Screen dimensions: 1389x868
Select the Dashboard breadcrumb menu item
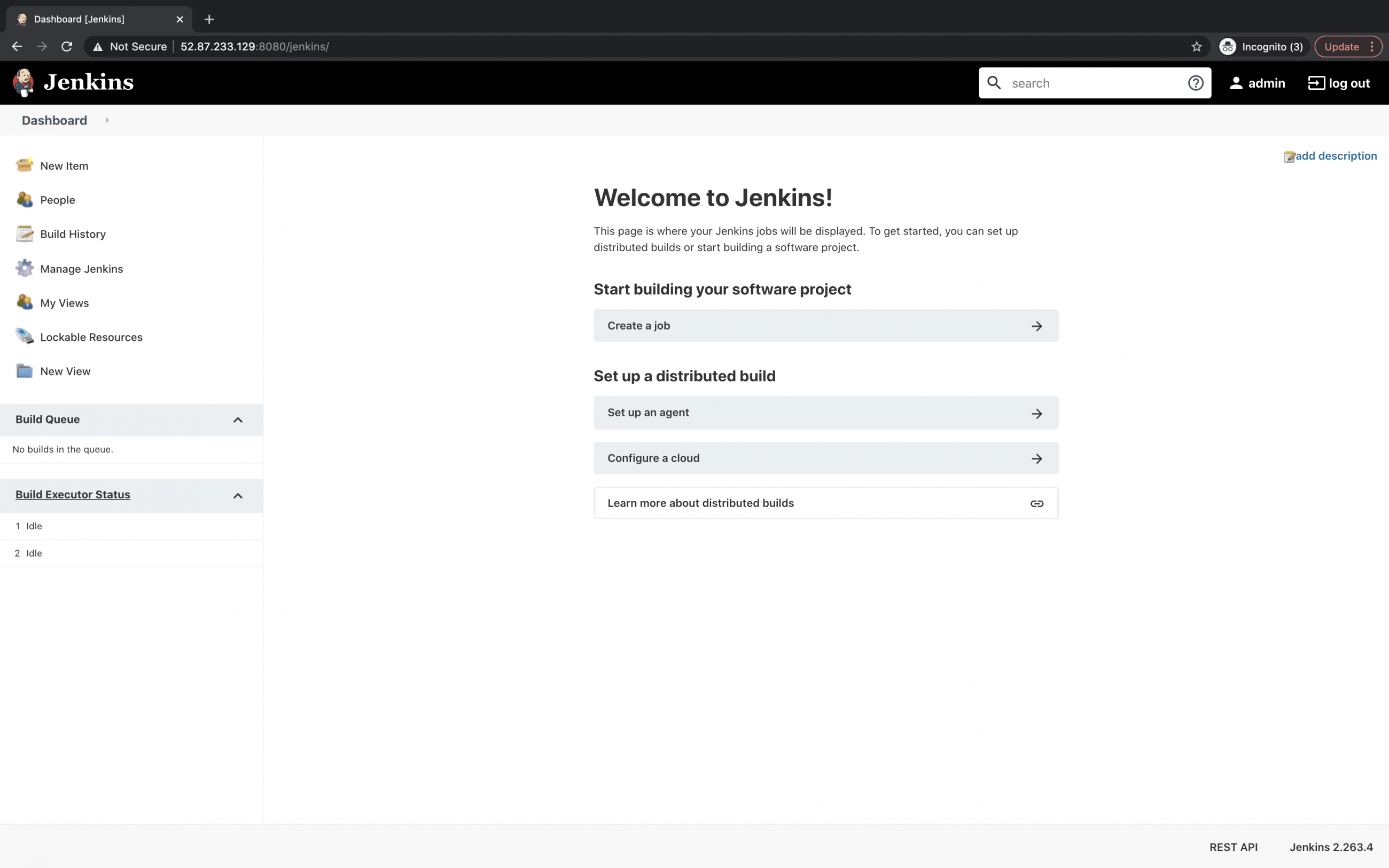(54, 121)
